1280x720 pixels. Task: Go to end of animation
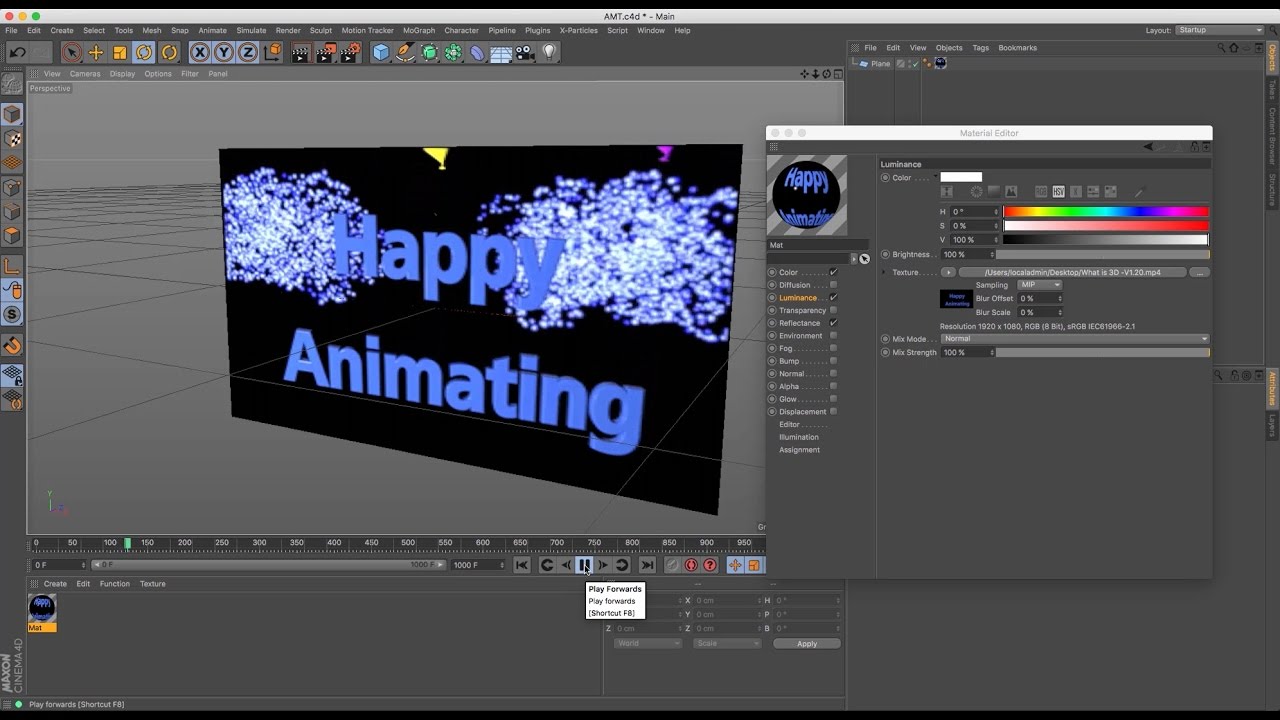point(647,565)
